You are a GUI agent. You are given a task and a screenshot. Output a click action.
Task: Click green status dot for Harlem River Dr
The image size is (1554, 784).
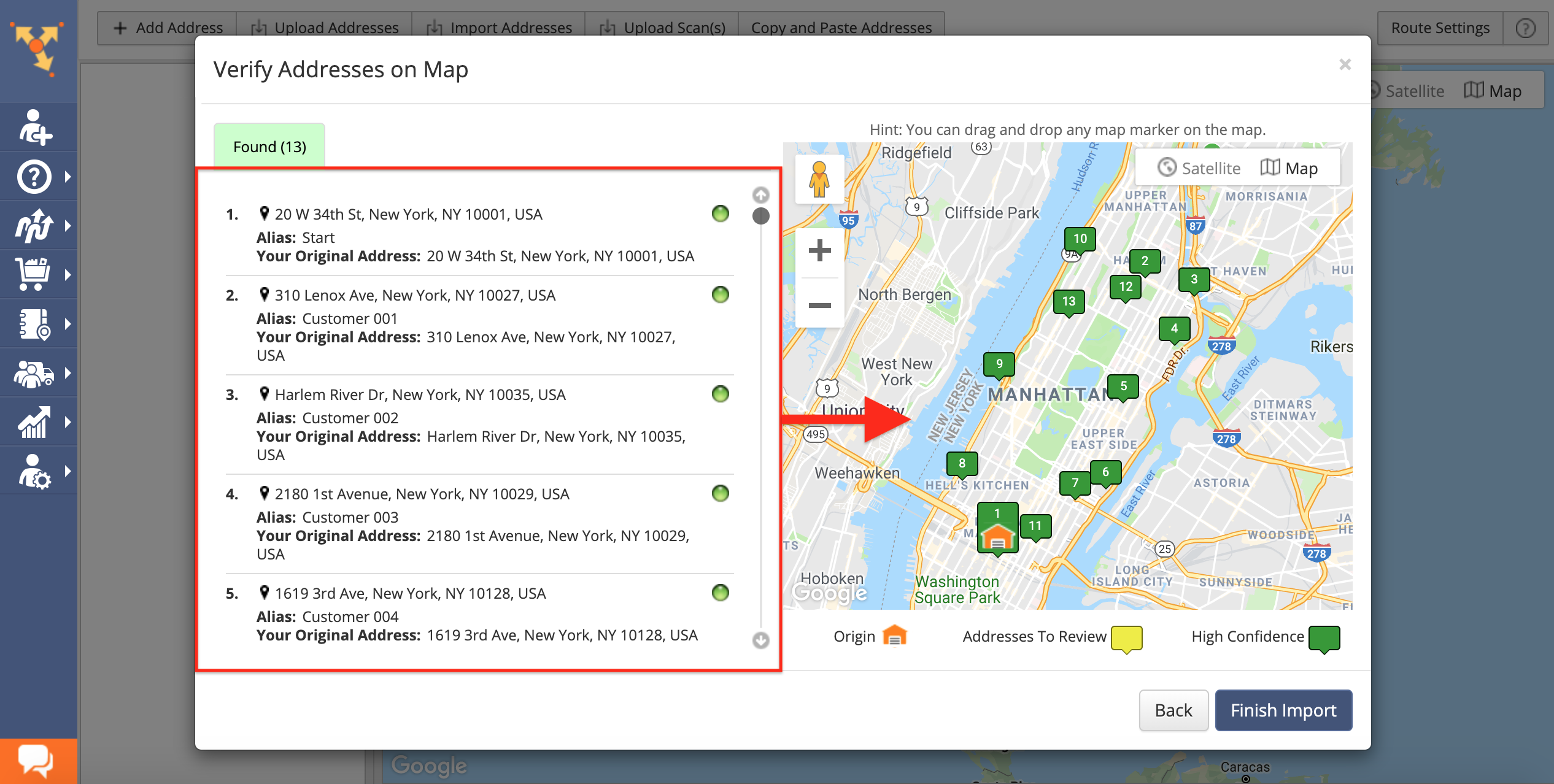pyautogui.click(x=720, y=394)
